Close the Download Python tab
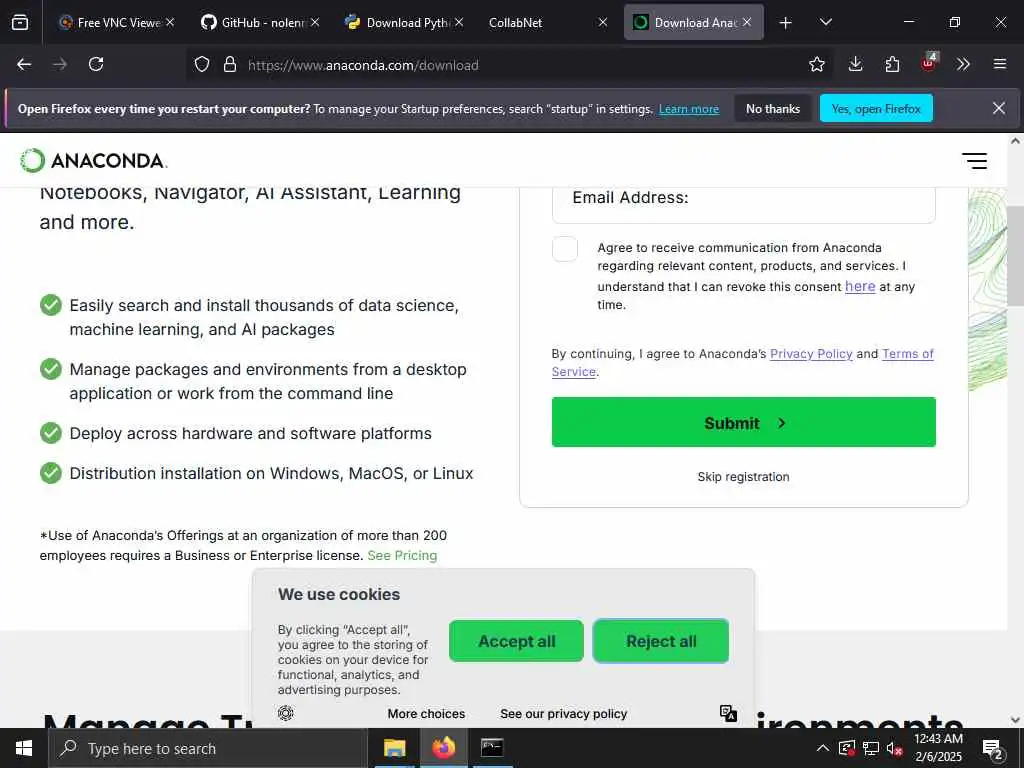Screen dimensions: 1024x768 tap(459, 22)
